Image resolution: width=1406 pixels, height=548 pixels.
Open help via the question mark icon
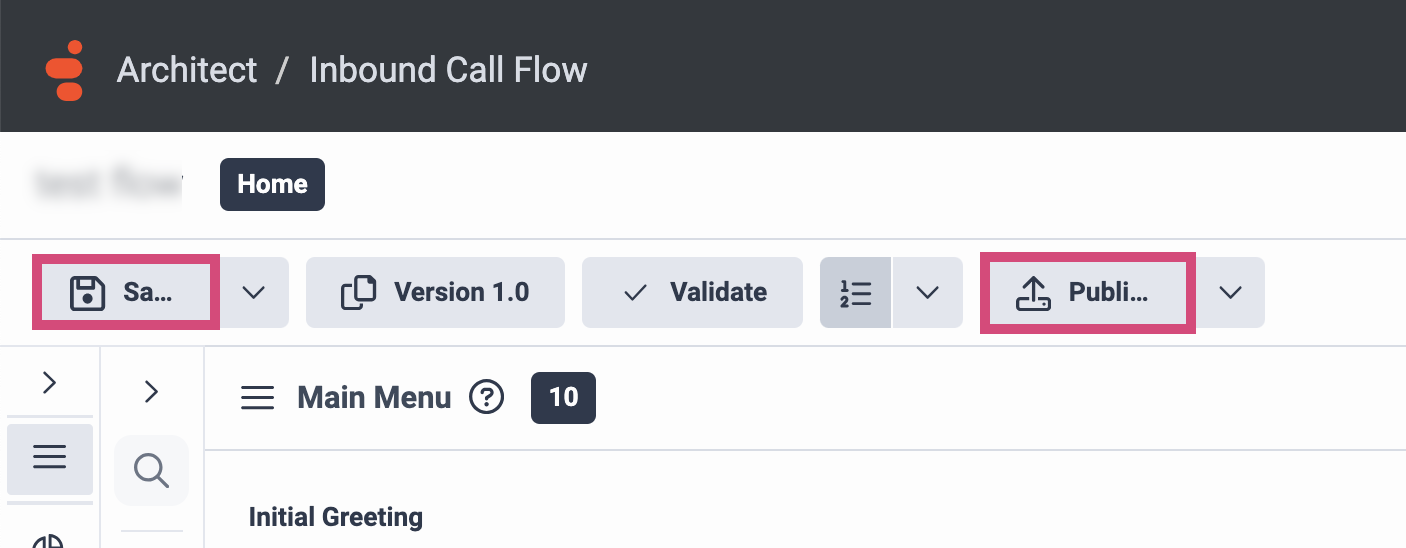(487, 398)
